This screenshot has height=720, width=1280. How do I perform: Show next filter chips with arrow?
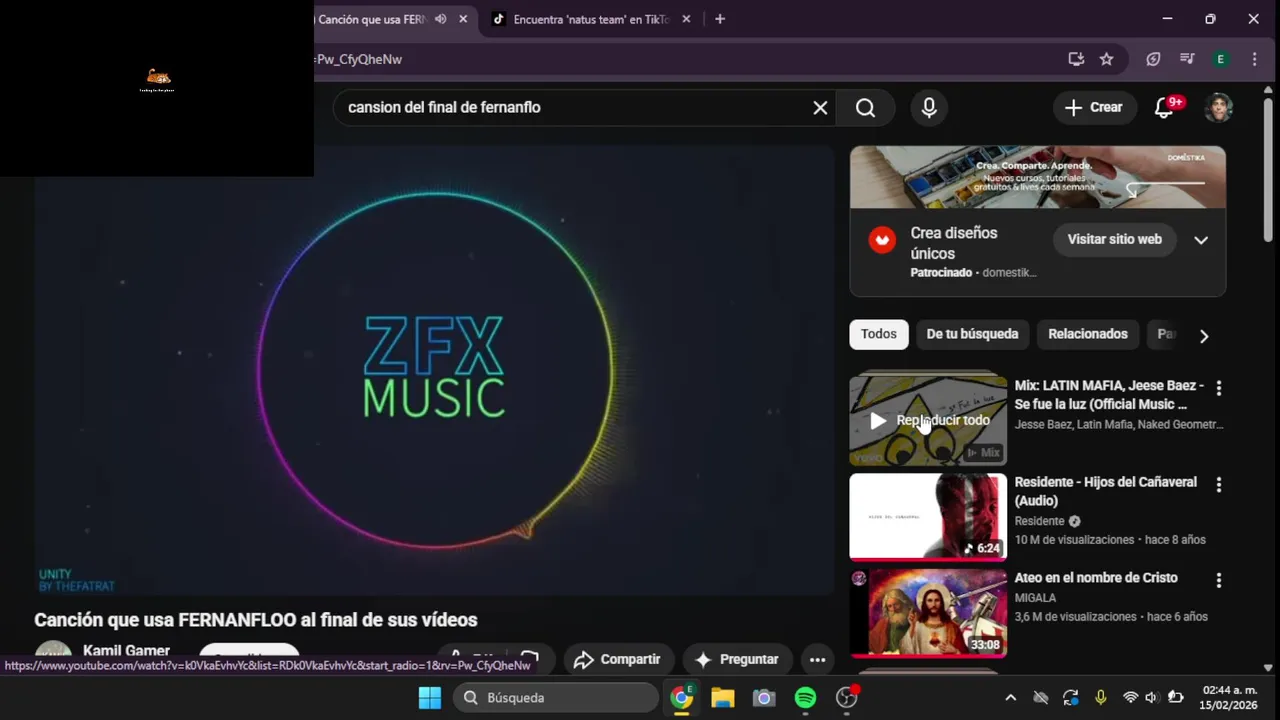1204,336
